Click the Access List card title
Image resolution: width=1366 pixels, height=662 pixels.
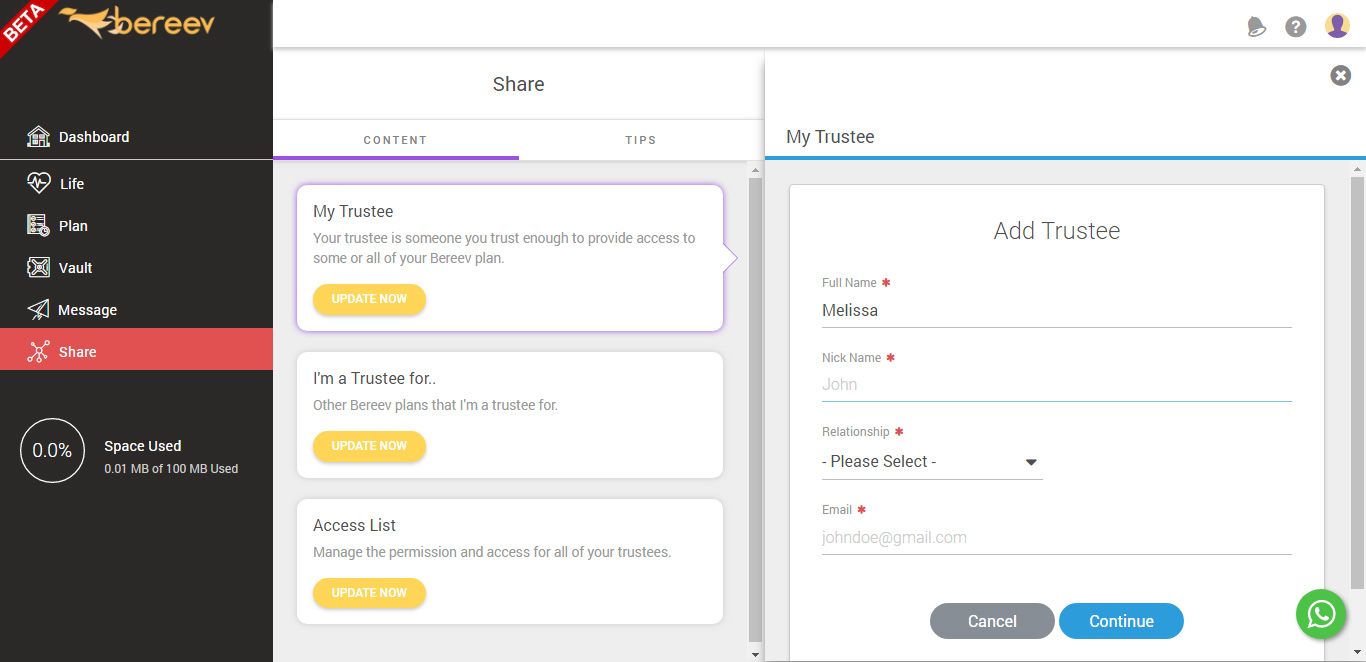354,526
